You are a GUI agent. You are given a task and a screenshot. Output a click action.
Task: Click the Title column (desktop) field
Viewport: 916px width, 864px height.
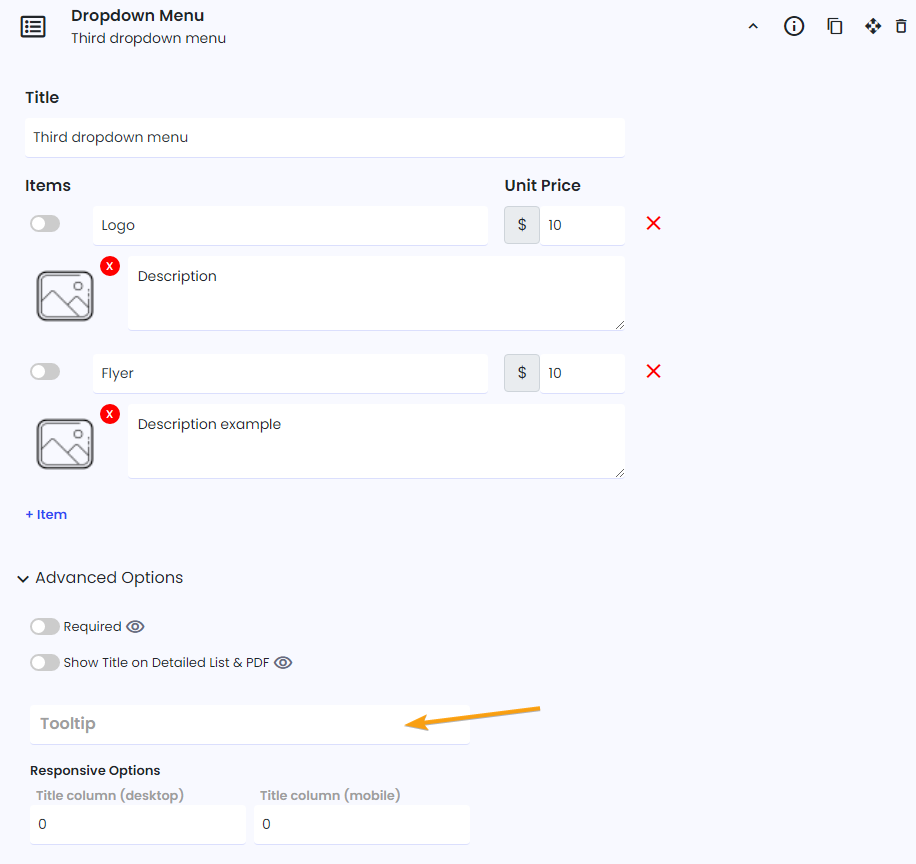point(138,824)
